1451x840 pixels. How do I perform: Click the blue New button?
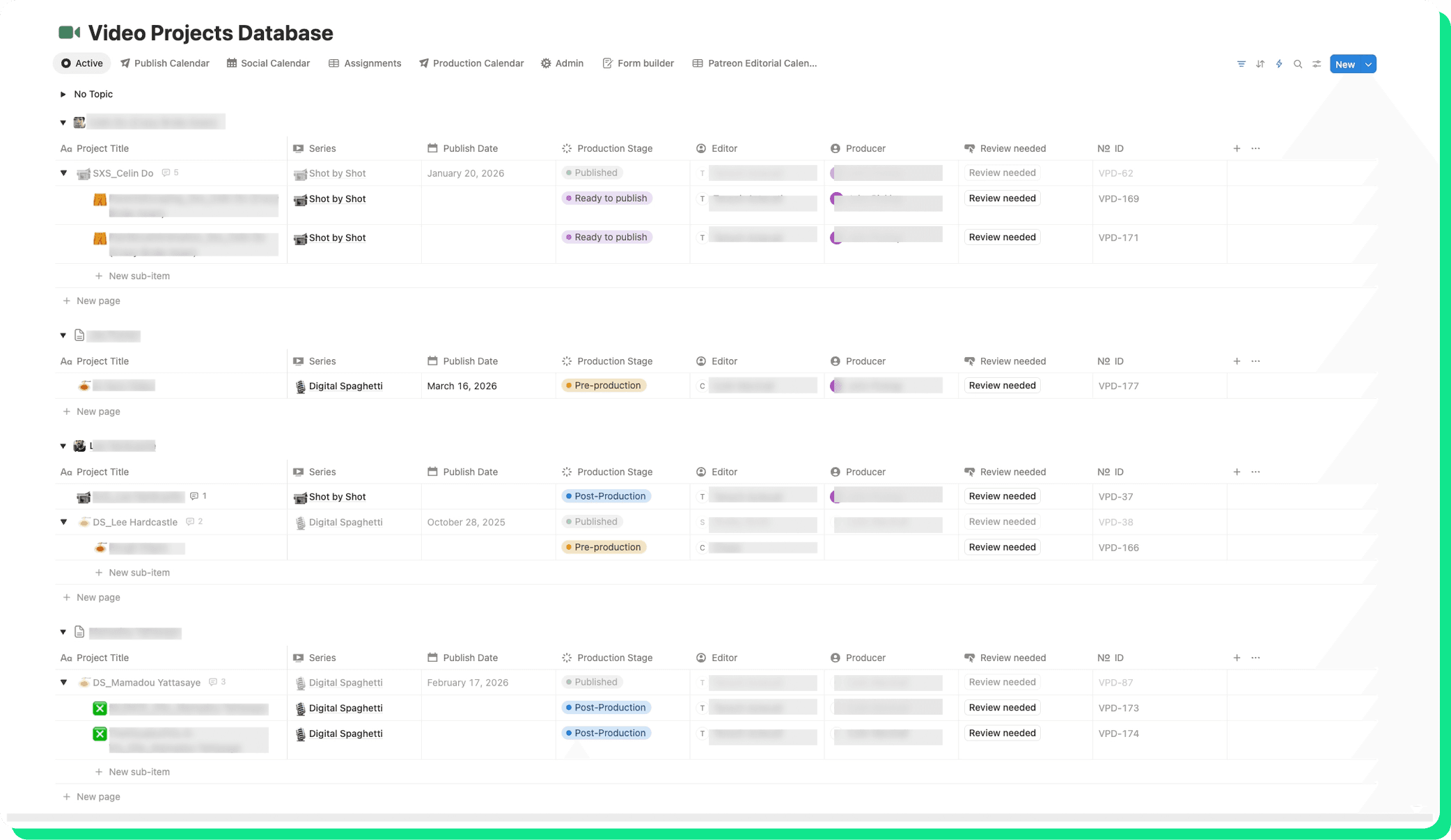pyautogui.click(x=1344, y=64)
